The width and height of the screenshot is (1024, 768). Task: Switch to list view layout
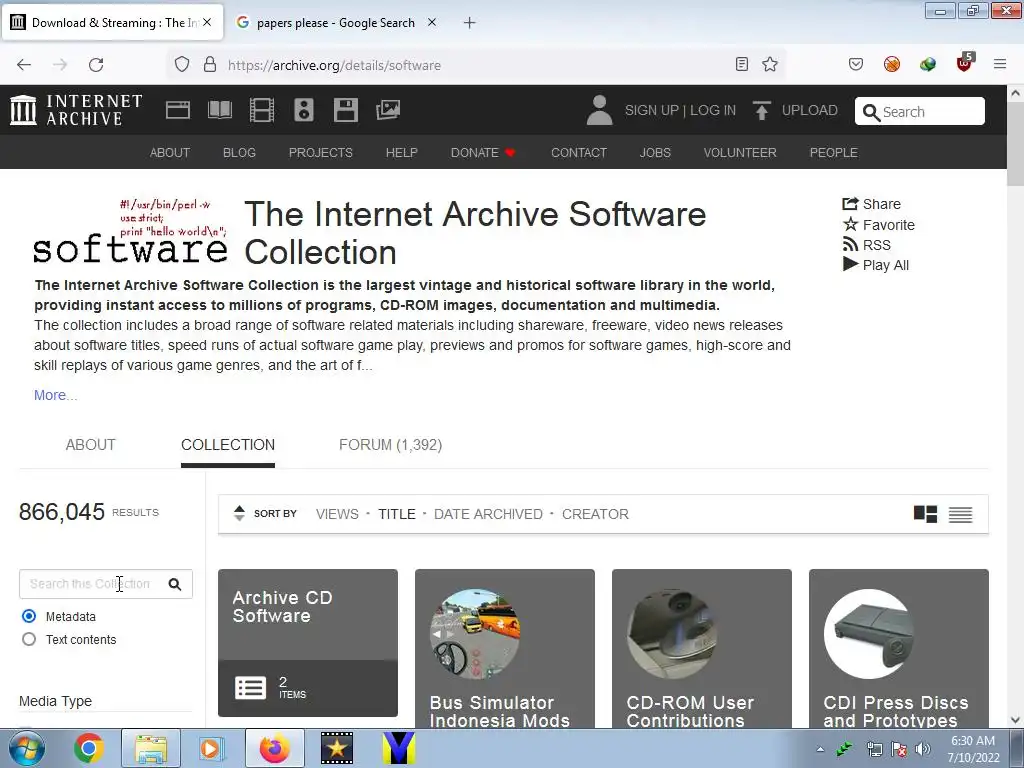point(961,515)
